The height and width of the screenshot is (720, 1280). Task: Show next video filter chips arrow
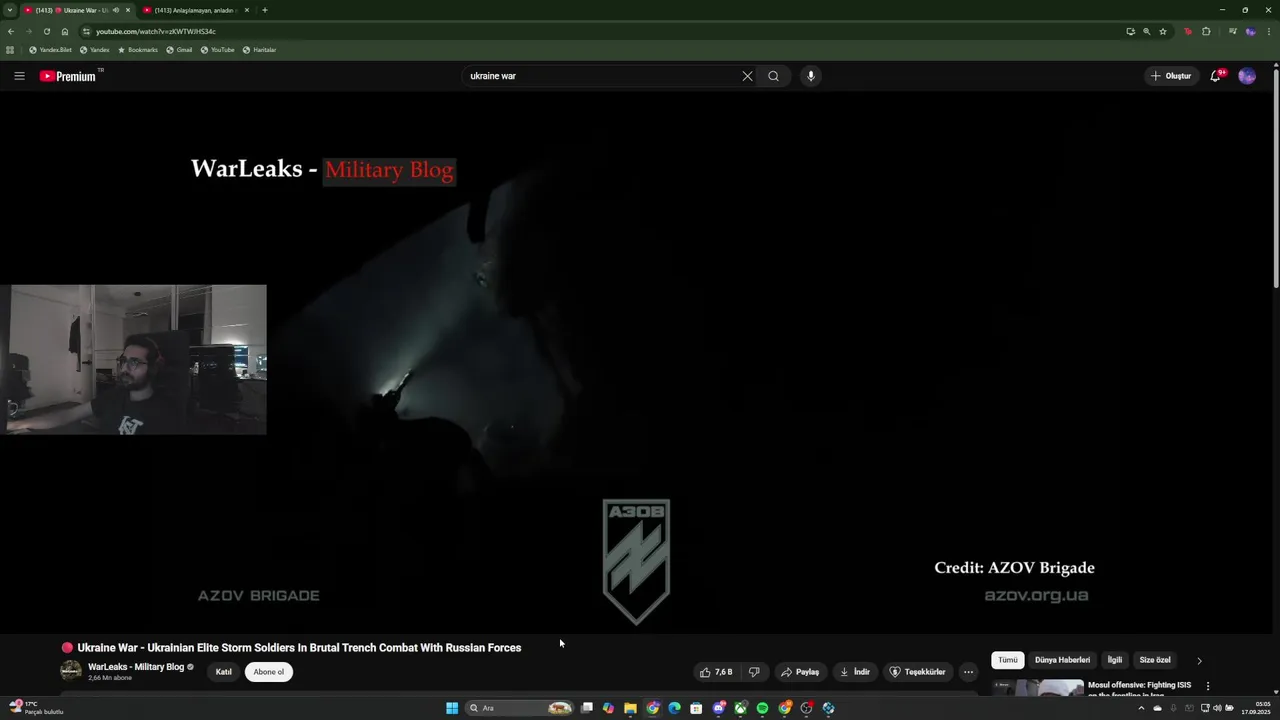1199,660
